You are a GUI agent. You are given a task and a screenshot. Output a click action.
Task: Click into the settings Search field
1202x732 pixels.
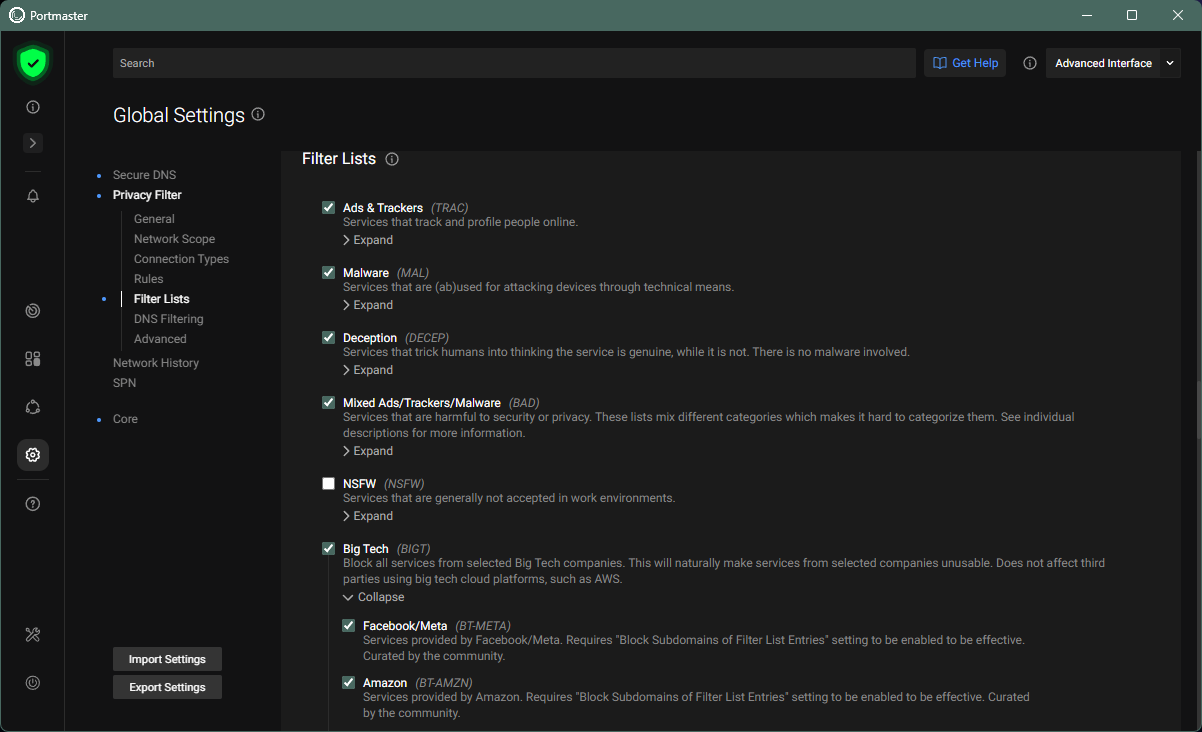[x=514, y=63]
